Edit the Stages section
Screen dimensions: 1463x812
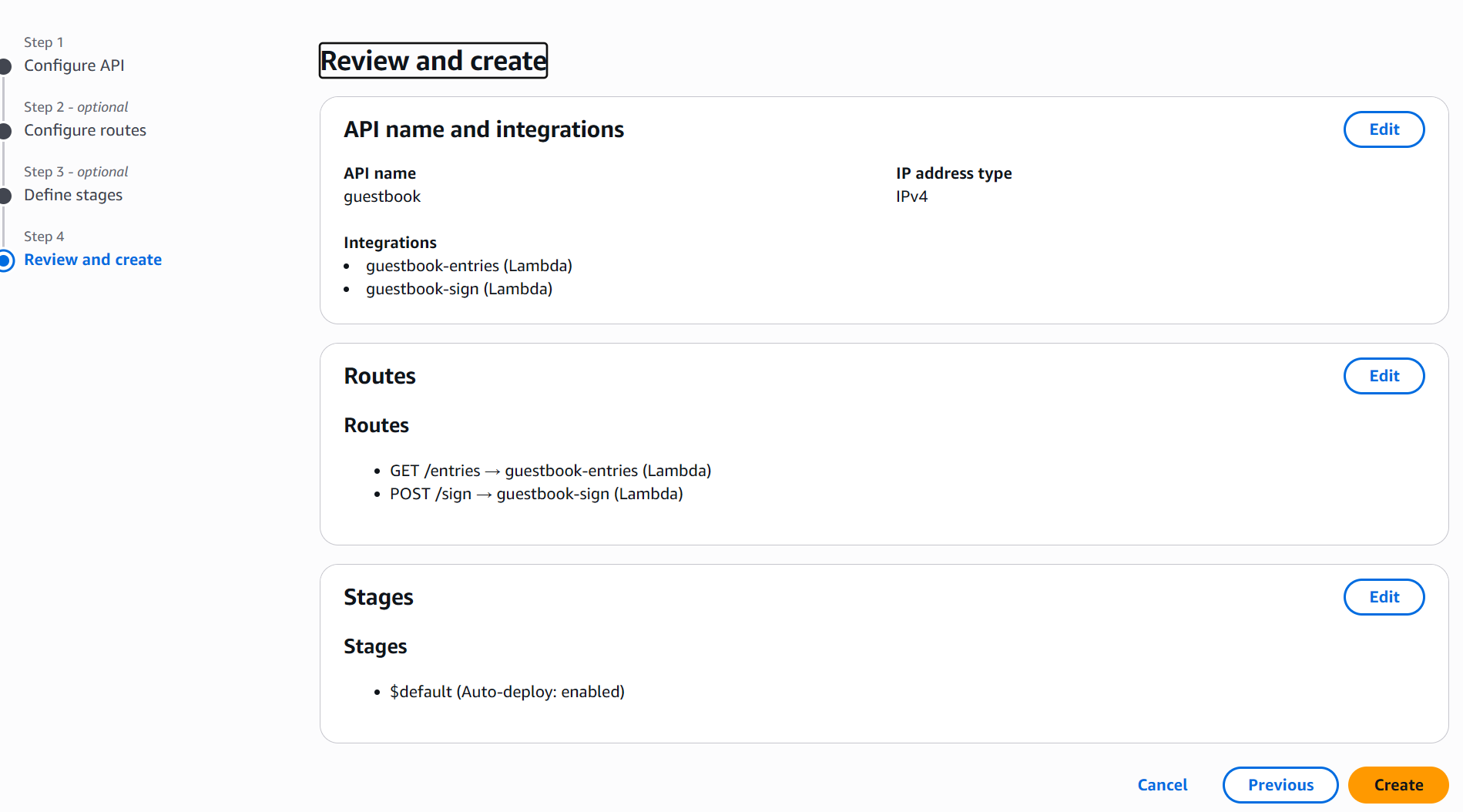tap(1384, 597)
